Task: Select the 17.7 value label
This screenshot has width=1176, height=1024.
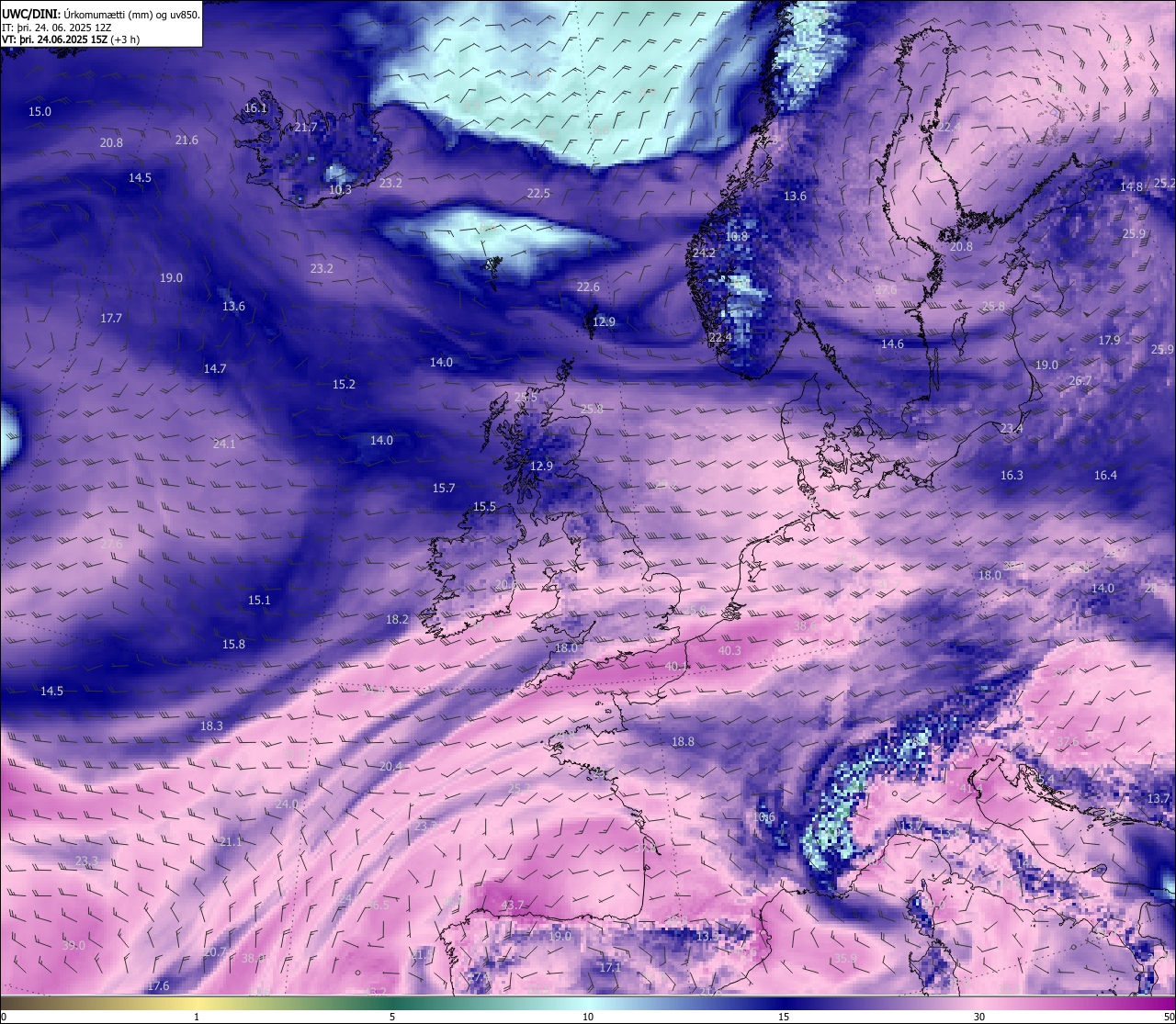Action: click(111, 319)
